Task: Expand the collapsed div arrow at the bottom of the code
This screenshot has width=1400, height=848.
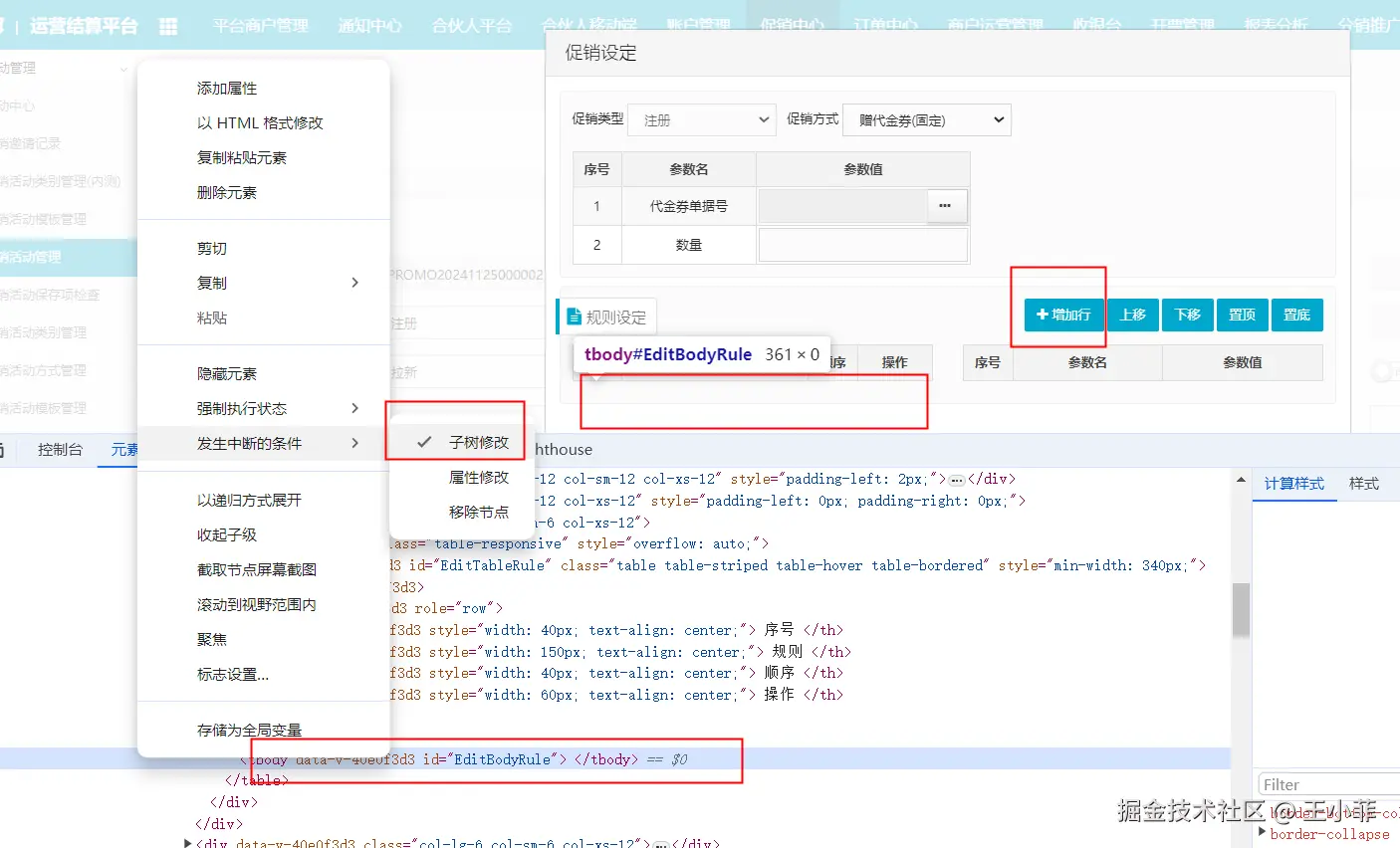Action: click(x=187, y=843)
